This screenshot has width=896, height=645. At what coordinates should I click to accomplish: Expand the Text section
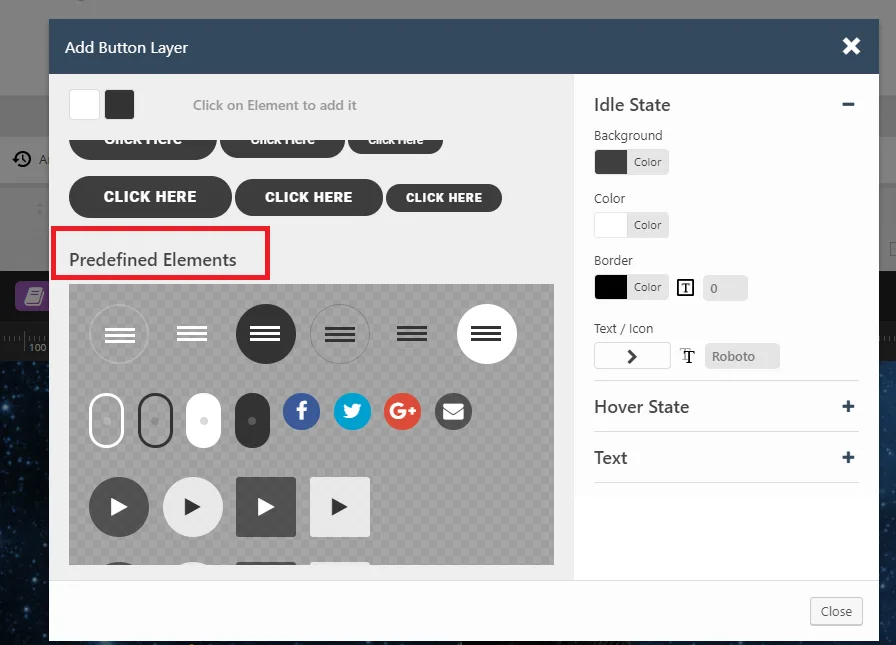[848, 458]
